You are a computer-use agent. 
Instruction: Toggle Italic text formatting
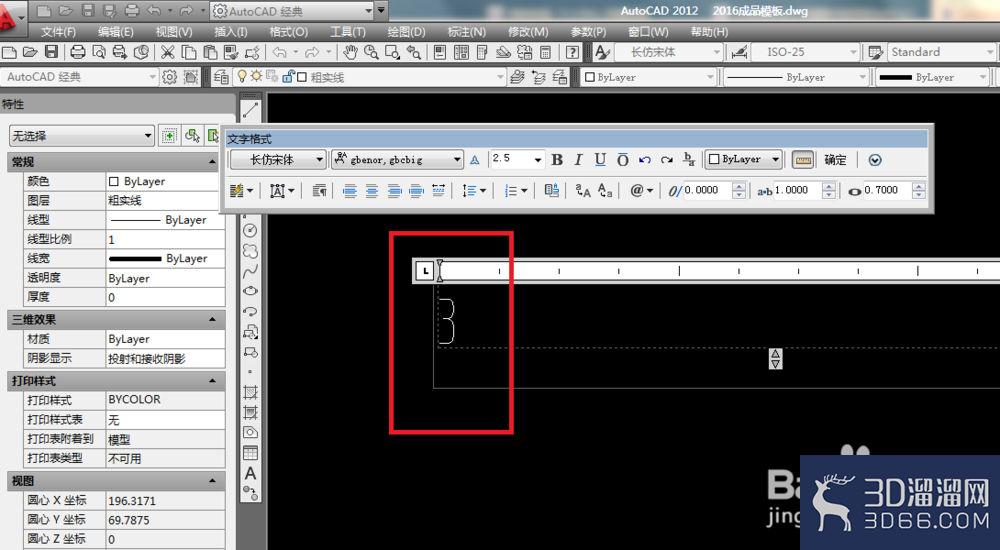(x=578, y=160)
